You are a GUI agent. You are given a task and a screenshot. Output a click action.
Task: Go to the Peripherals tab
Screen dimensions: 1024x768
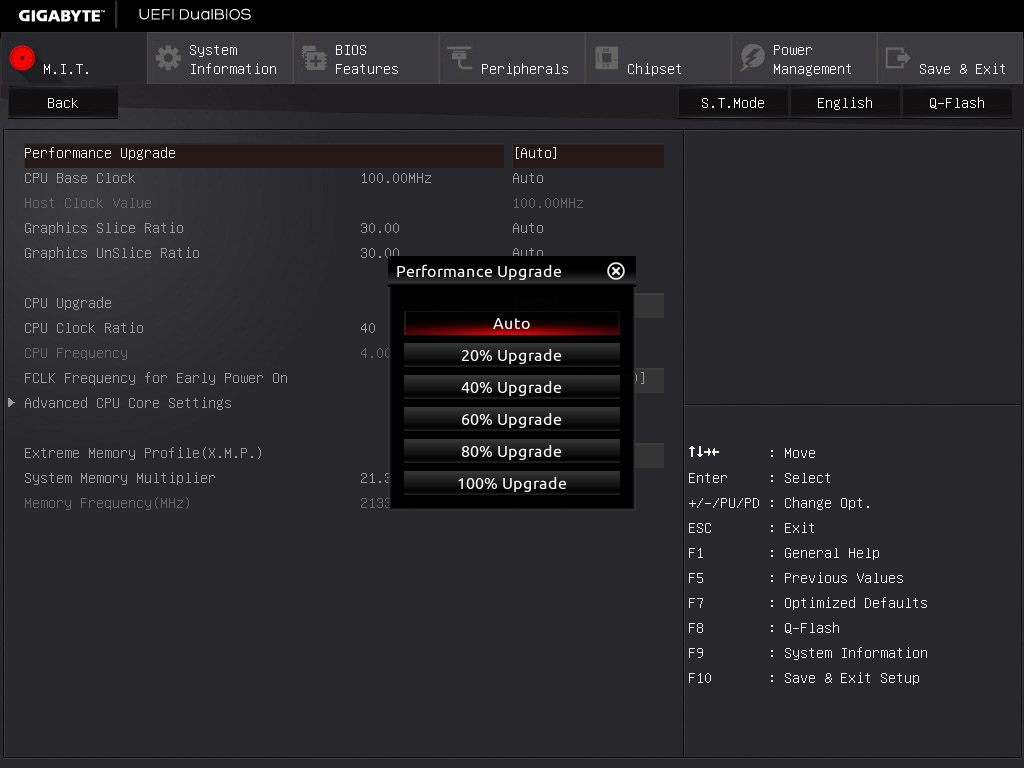(512, 59)
